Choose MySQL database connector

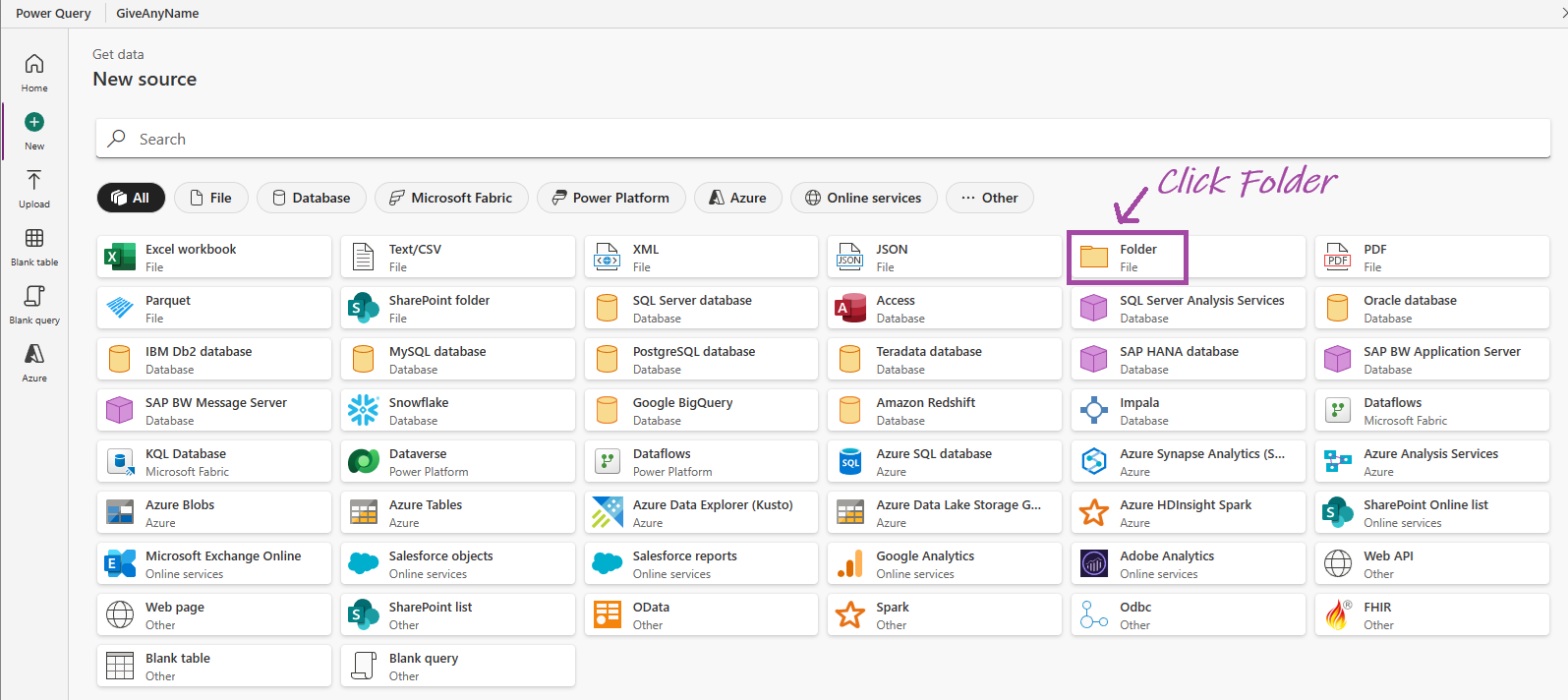[458, 360]
